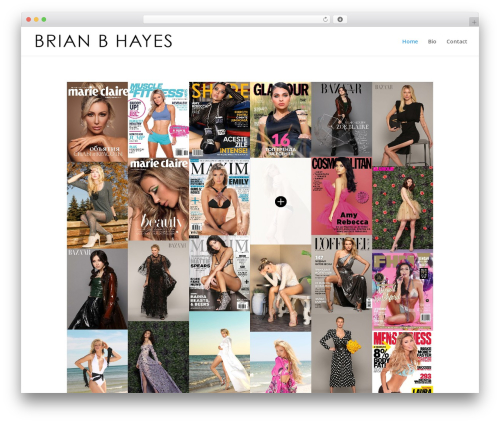Screen dimensions: 500x423
Task: Open the Marie Claire brown cover thumbnail
Action: pos(97,122)
